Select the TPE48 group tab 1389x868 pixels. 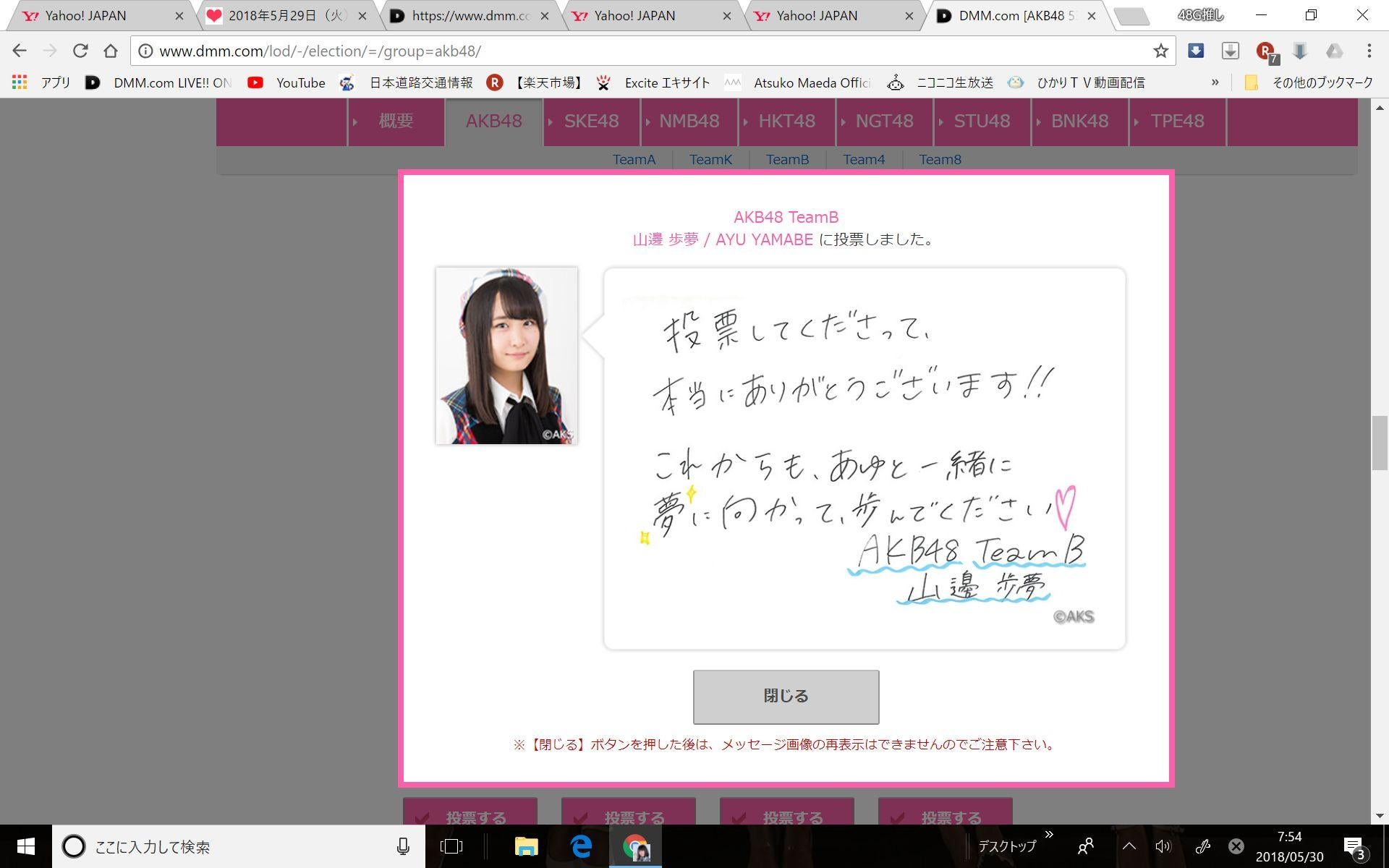(1177, 121)
